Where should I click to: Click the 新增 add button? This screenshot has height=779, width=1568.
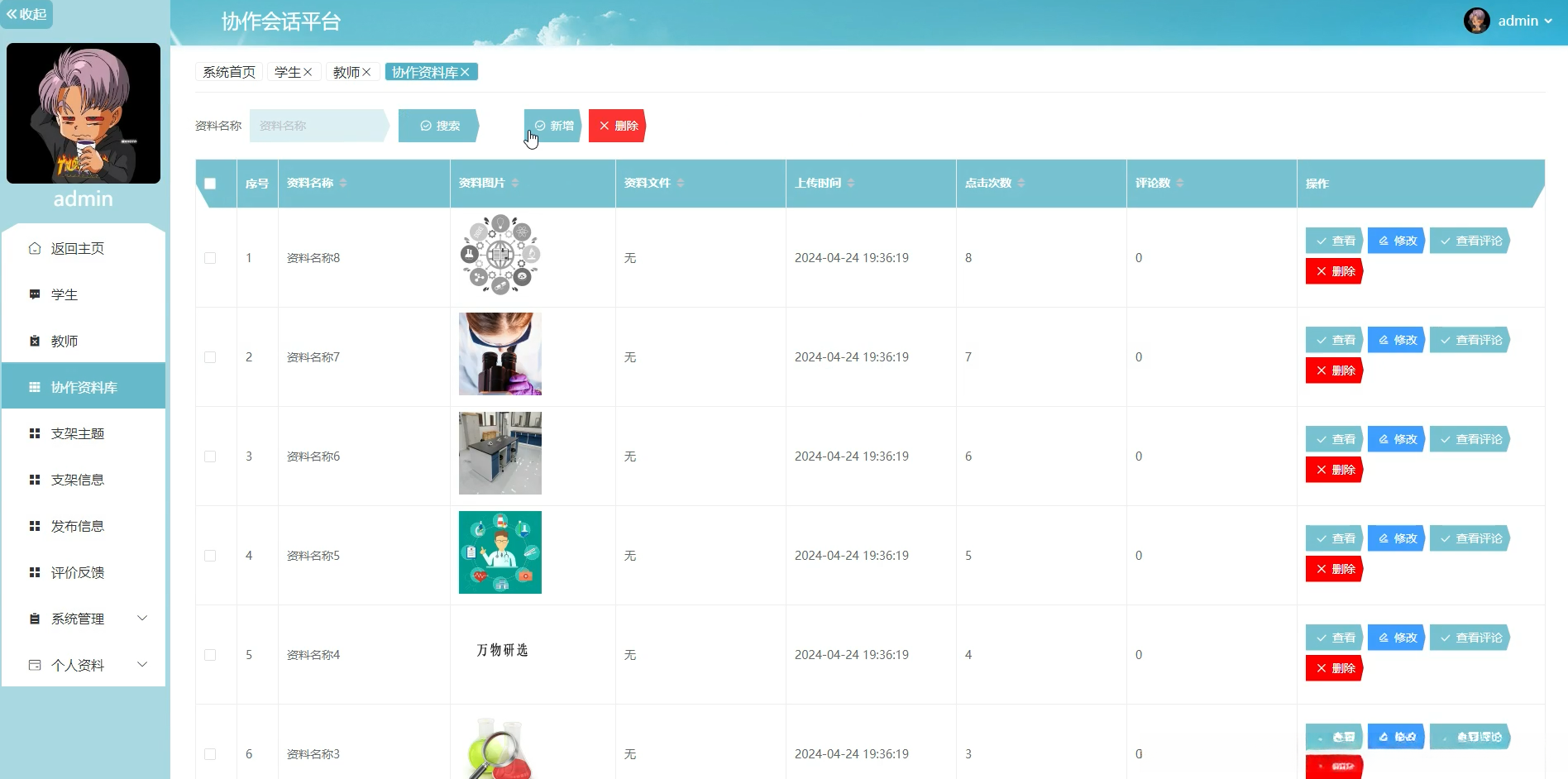(x=553, y=126)
